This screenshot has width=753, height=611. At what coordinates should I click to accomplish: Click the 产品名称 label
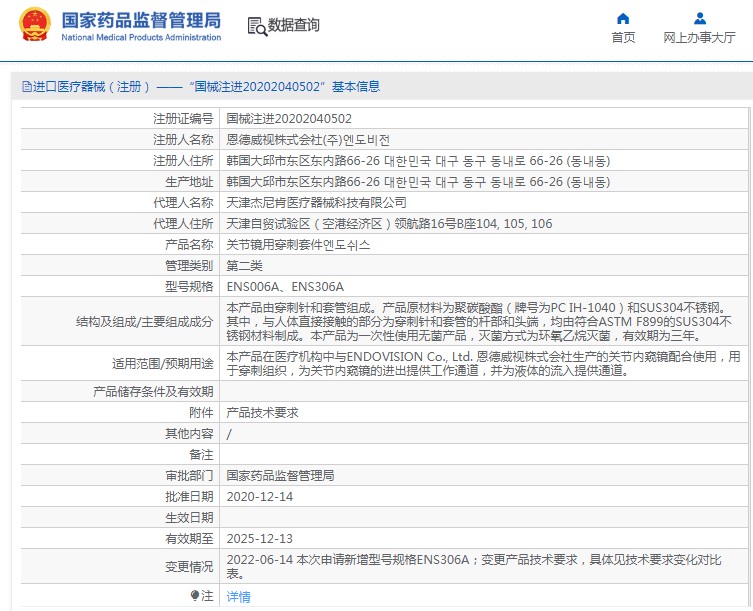click(x=189, y=245)
